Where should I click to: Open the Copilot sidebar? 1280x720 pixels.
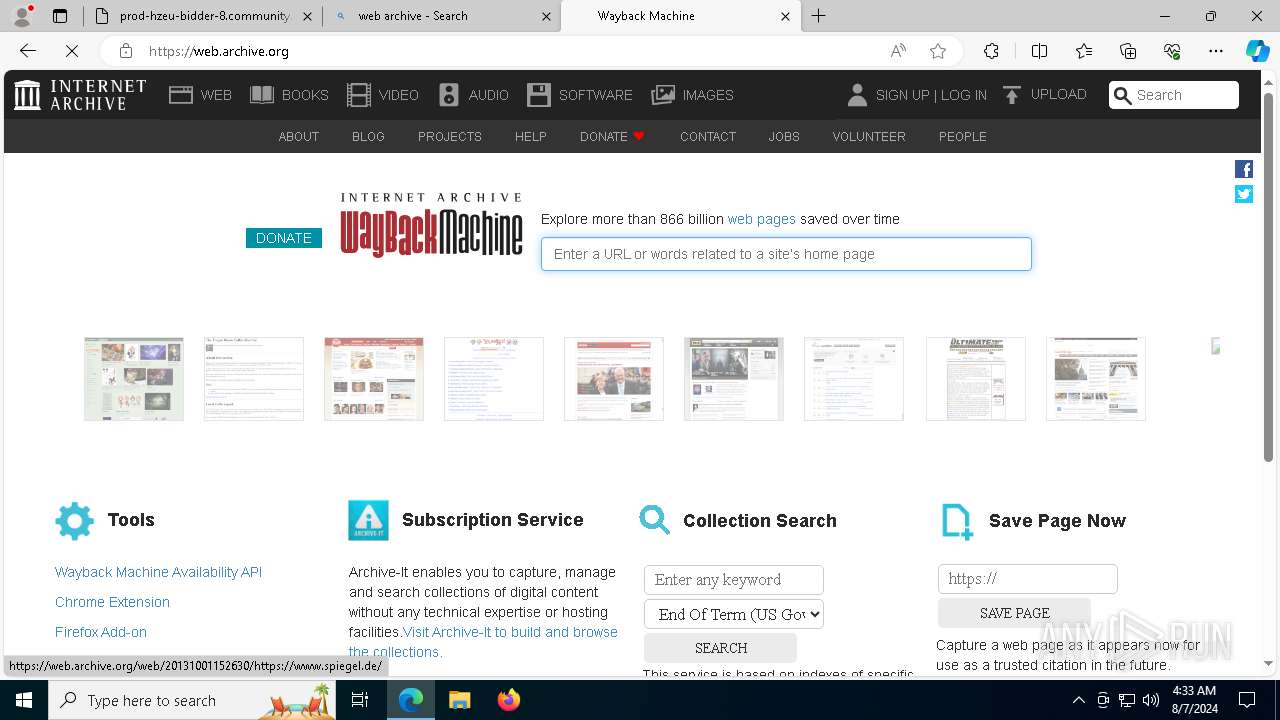(1257, 51)
